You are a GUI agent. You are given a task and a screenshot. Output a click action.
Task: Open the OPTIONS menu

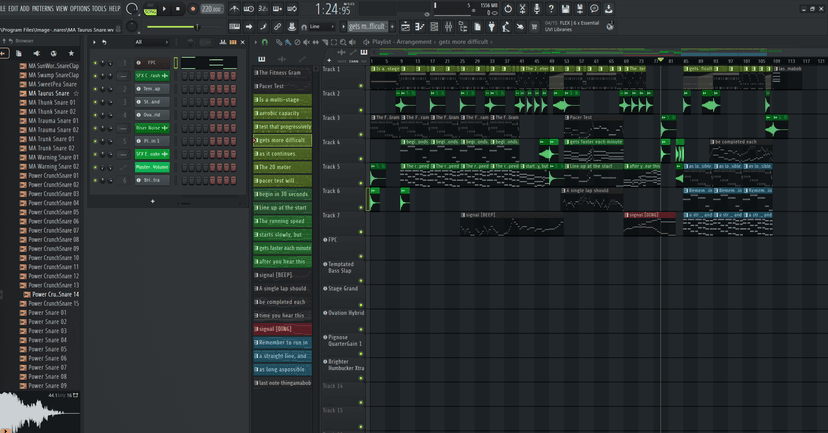pos(80,8)
